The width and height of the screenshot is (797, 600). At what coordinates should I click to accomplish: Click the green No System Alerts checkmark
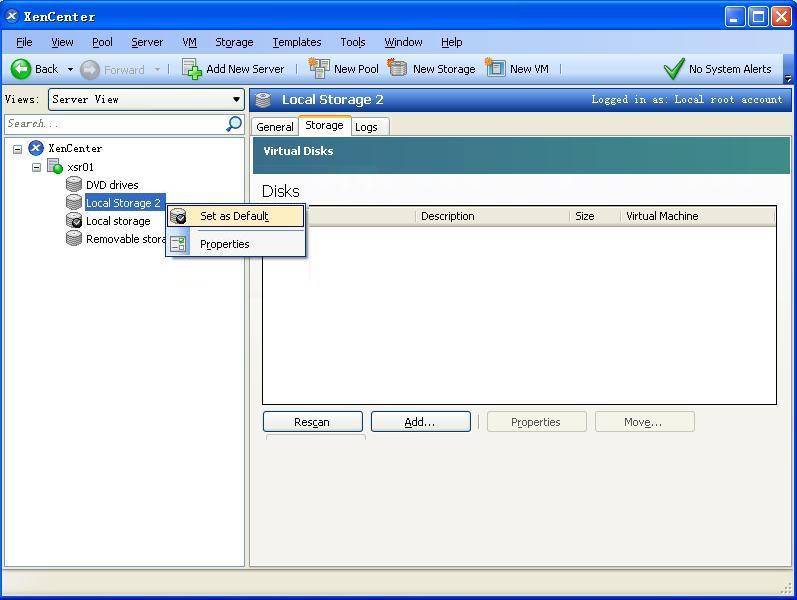(674, 69)
